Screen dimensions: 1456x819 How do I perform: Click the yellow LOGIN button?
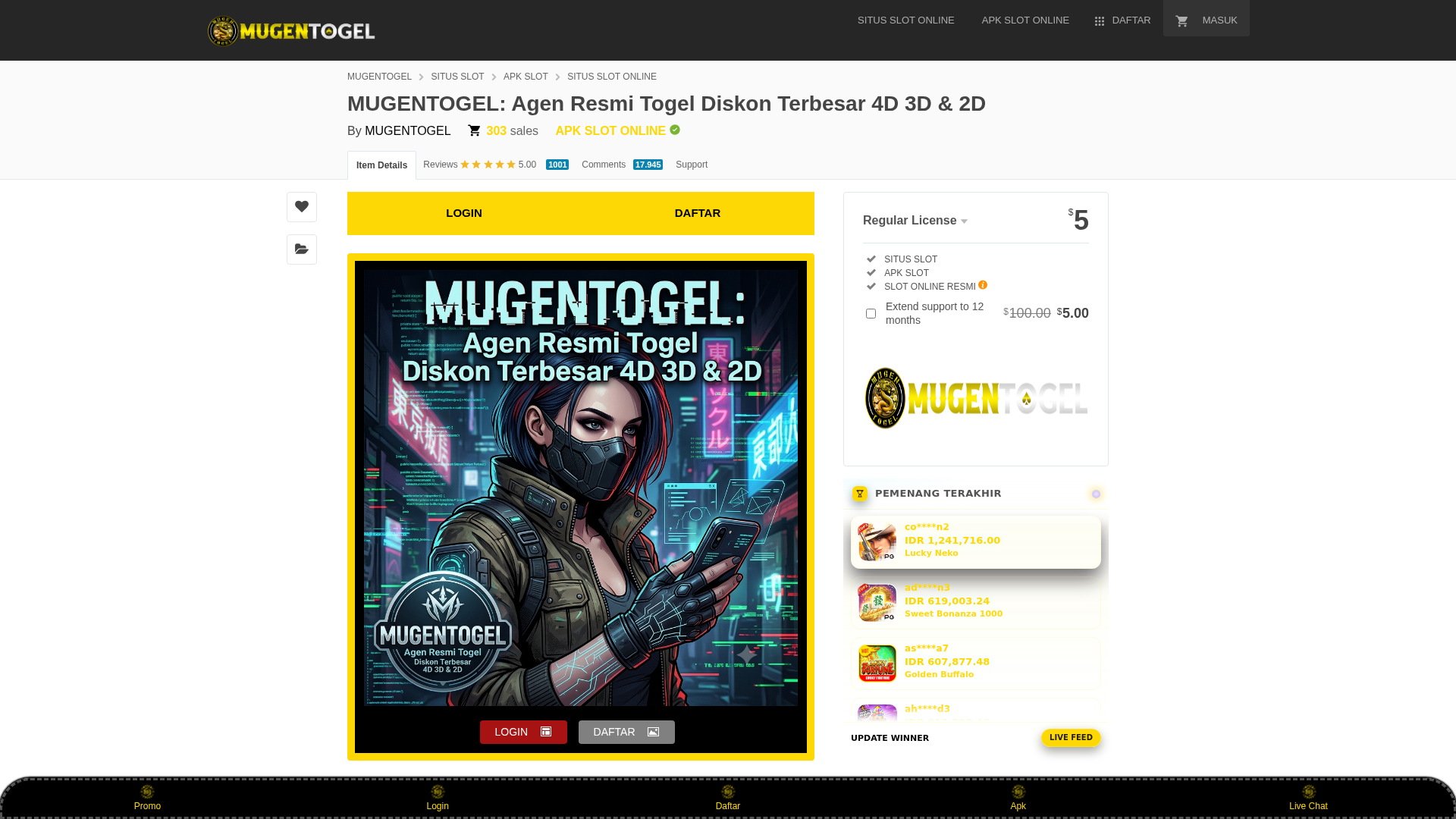coord(464,213)
